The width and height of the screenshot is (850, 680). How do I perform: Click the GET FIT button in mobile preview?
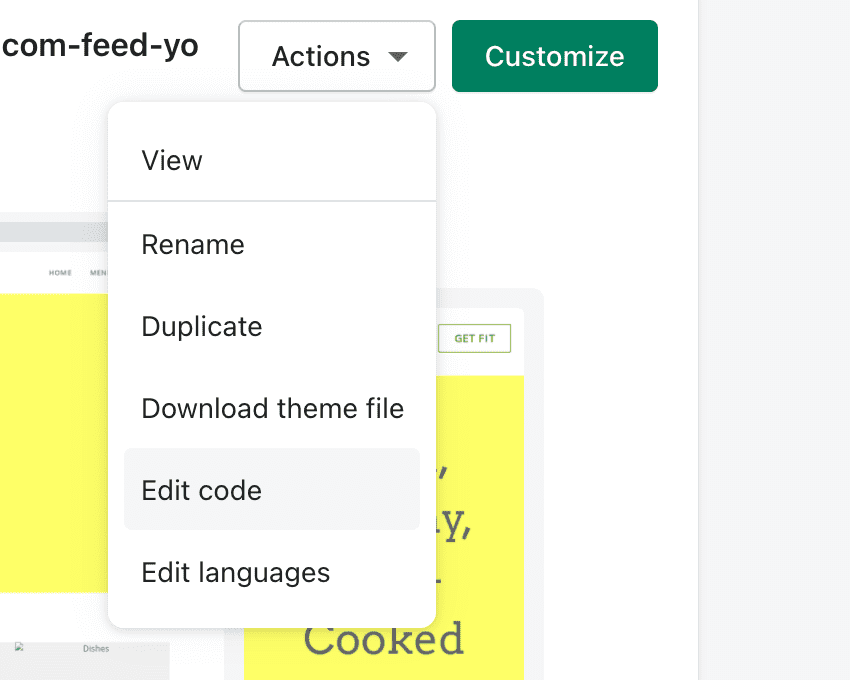474,338
